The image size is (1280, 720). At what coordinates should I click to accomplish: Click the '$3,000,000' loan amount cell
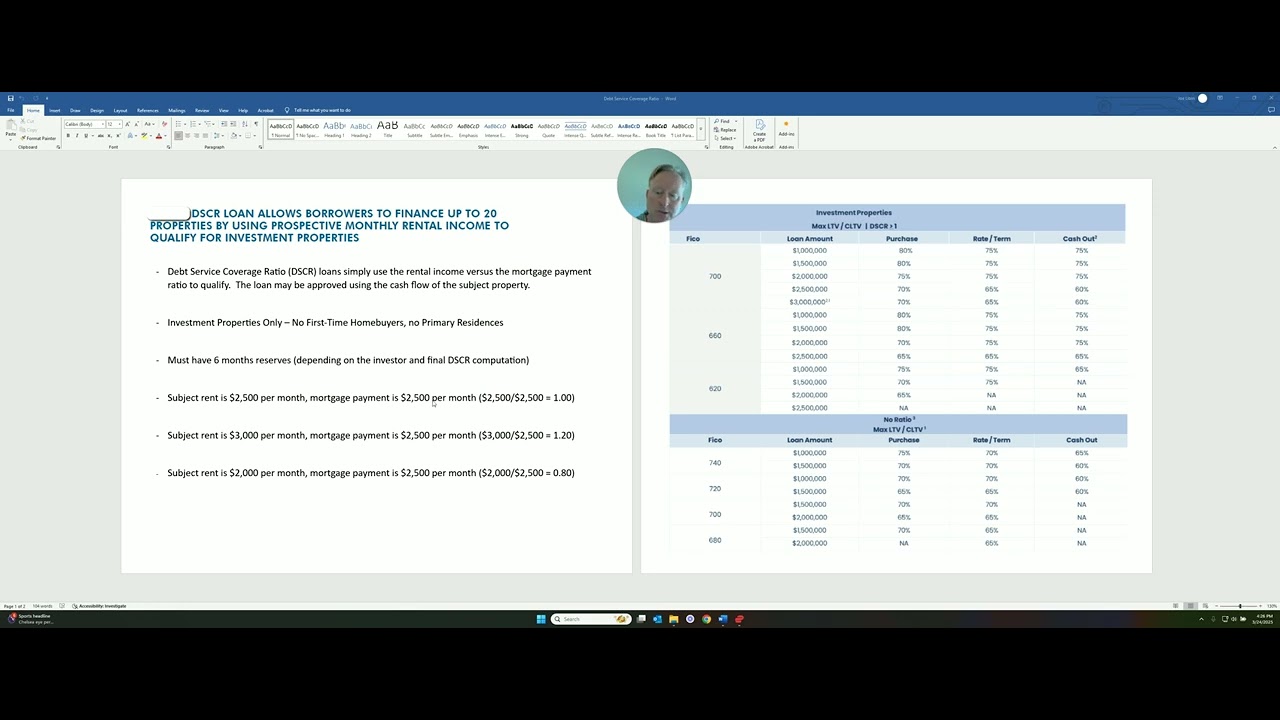point(809,302)
